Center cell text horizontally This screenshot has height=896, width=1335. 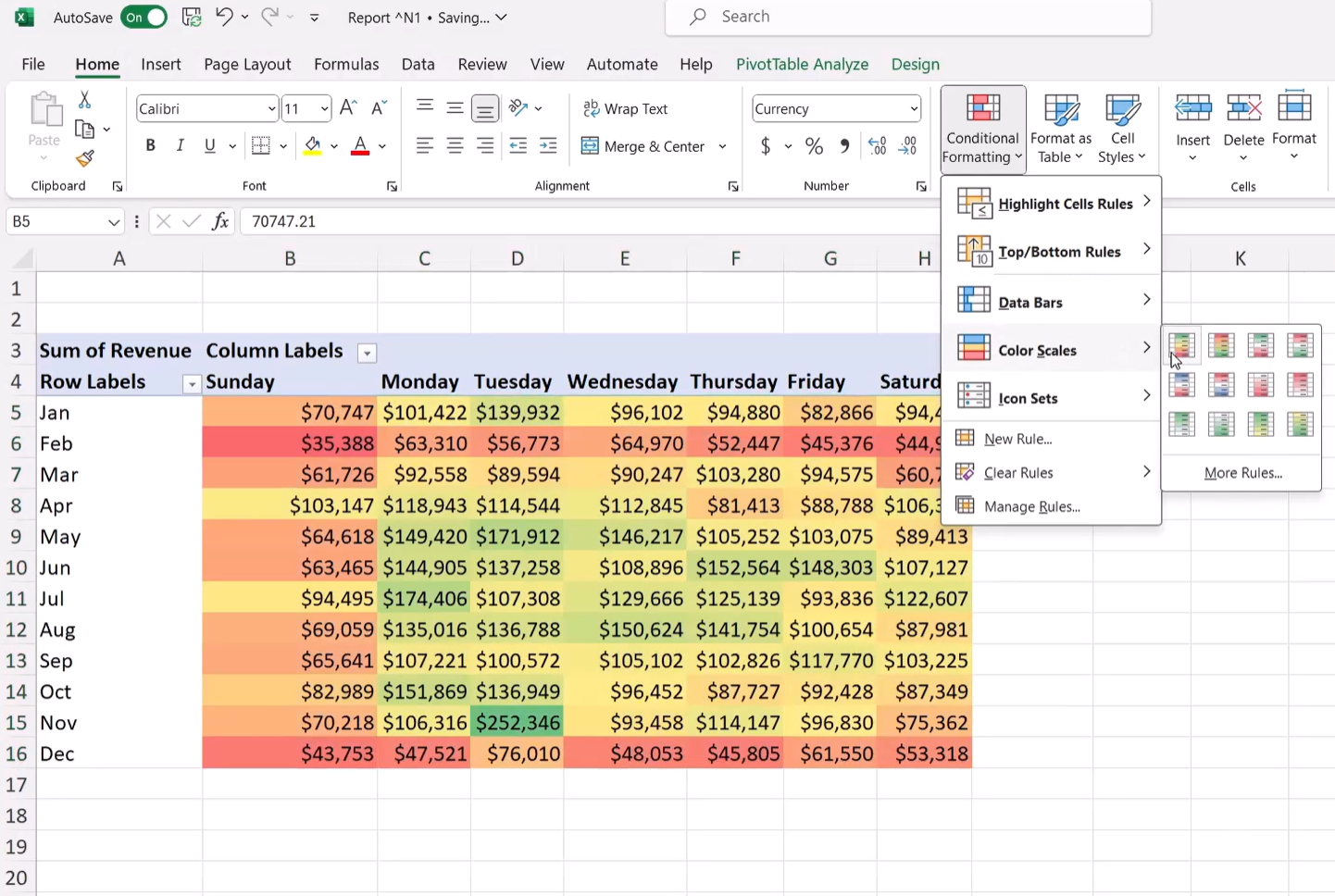pos(455,145)
